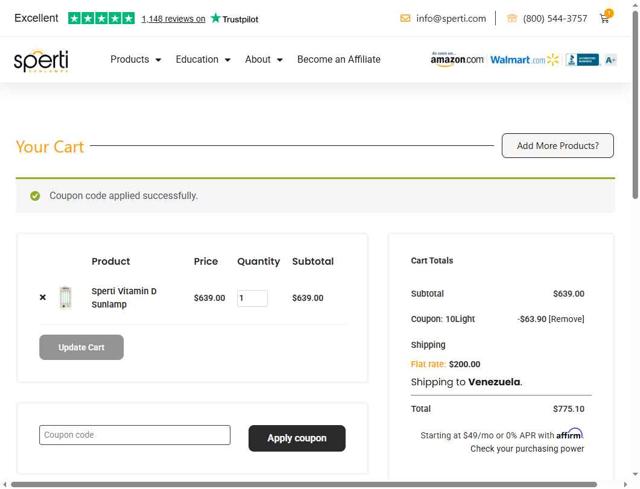Click the $775.10 total amount
Image resolution: width=640 pixels, height=489 pixels.
click(x=569, y=409)
